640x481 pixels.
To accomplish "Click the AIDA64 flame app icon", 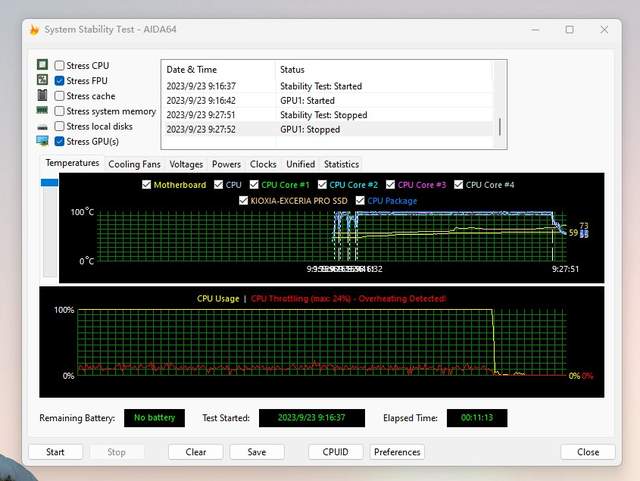I will tap(34, 29).
